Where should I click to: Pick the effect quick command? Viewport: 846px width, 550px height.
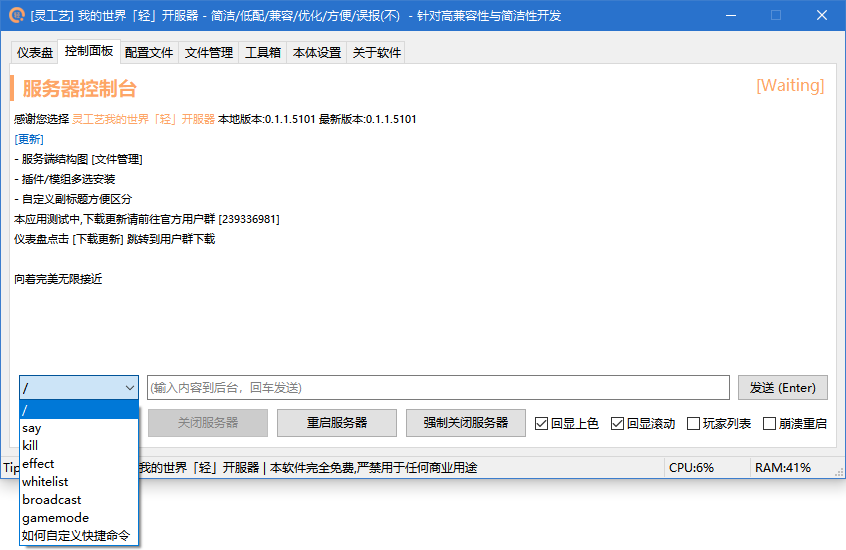click(79, 464)
